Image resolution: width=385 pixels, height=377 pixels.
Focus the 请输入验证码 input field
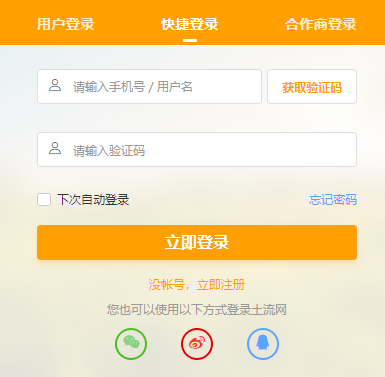pos(197,149)
